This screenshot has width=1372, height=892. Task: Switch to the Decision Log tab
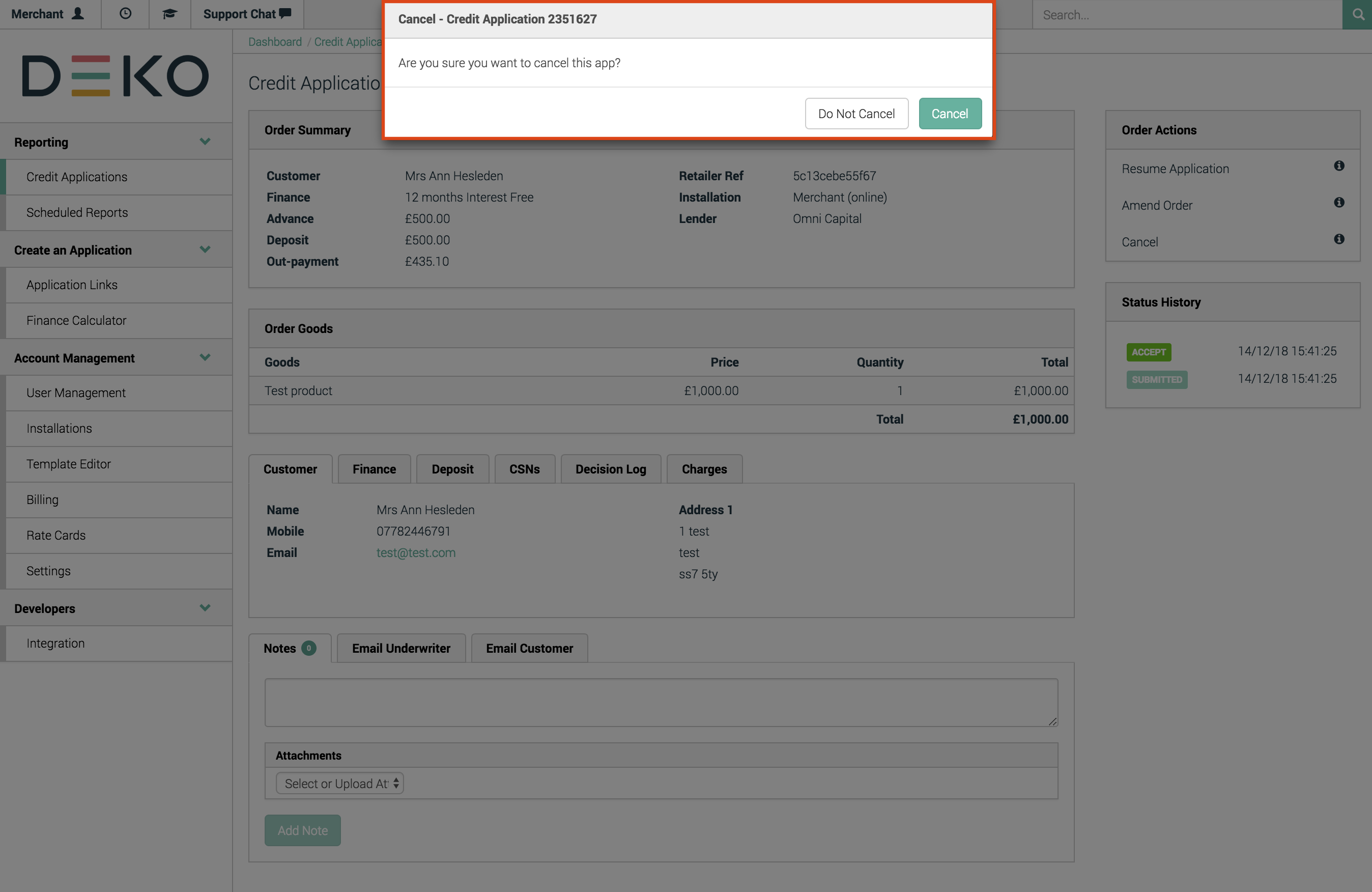tap(611, 469)
